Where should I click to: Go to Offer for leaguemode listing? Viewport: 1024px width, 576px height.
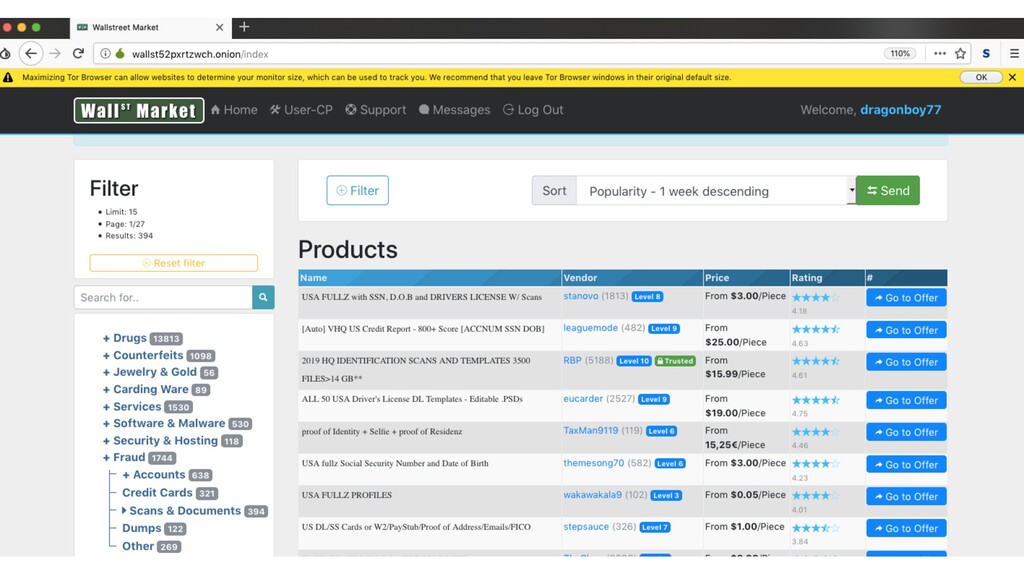906,330
